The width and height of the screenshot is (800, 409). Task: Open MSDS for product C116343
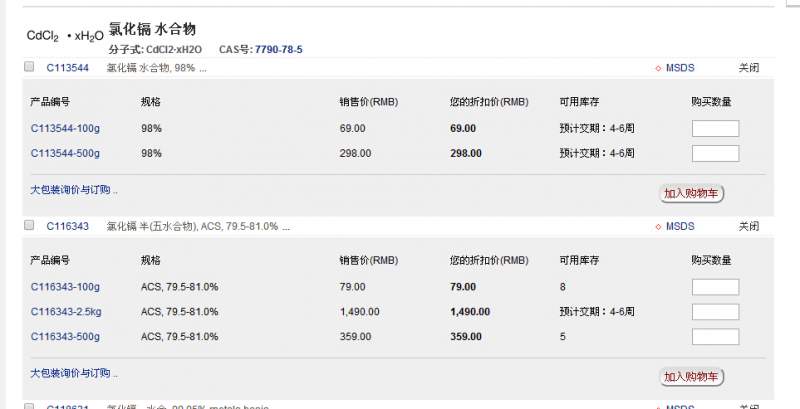point(679,226)
